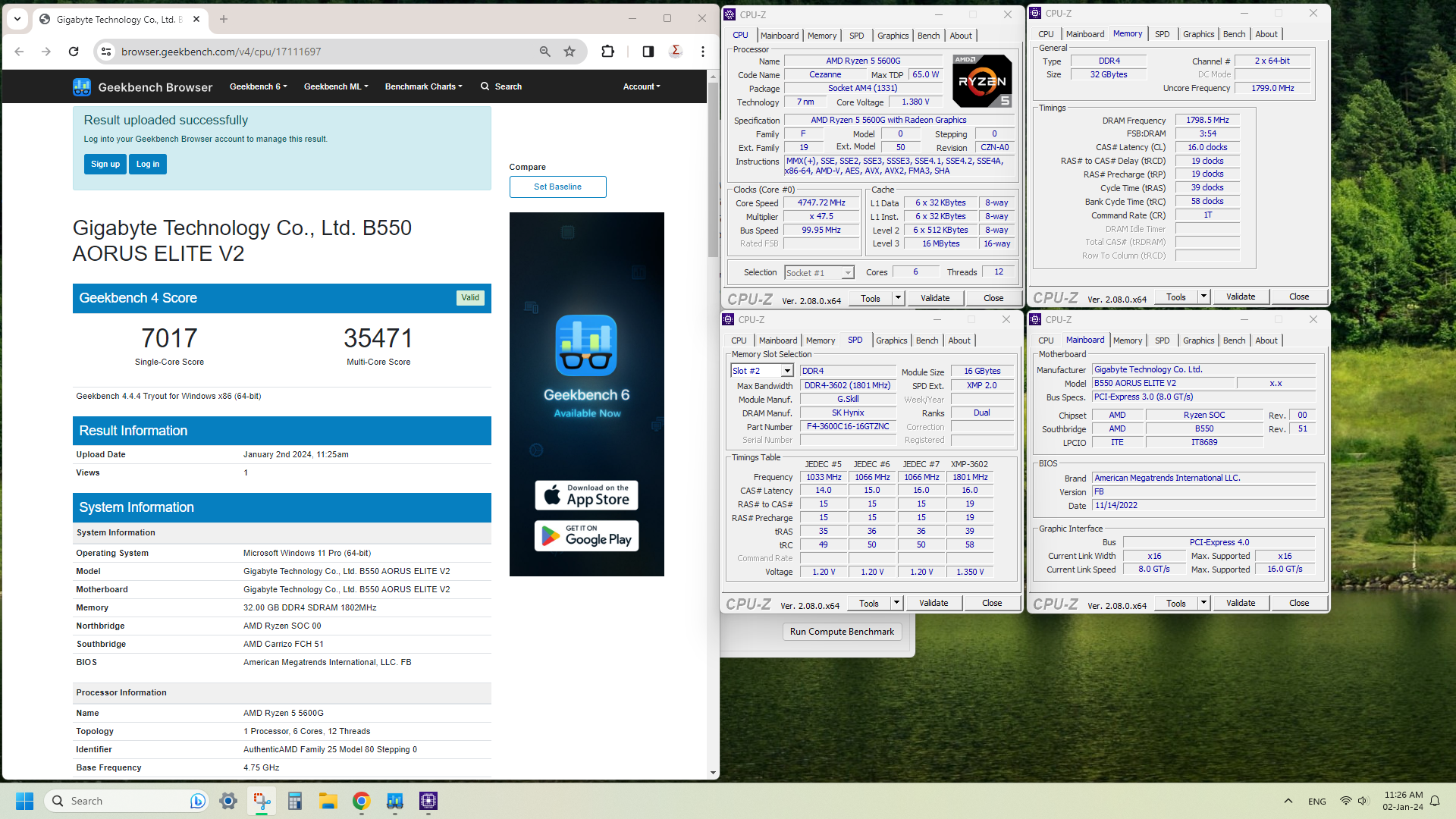Image resolution: width=1456 pixels, height=819 pixels.
Task: Click Validate in top-left CPU-Z window
Action: [935, 298]
